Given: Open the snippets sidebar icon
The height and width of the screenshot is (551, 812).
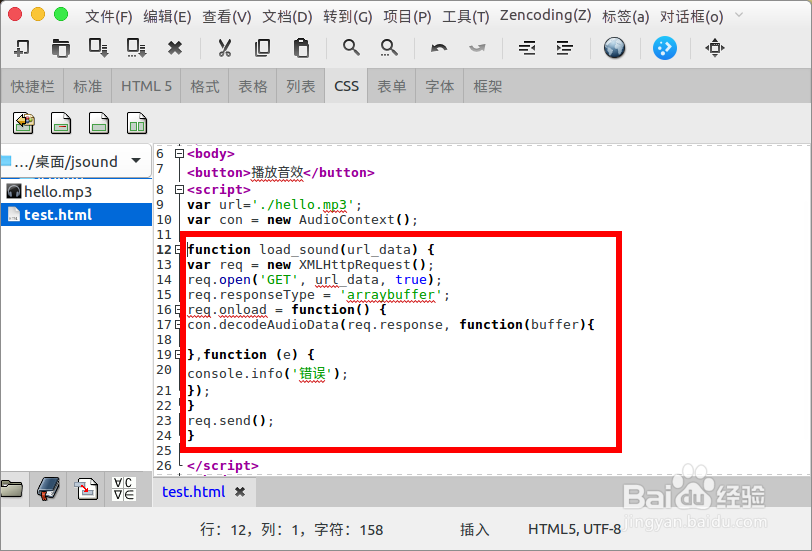Looking at the screenshot, I should click(x=86, y=488).
